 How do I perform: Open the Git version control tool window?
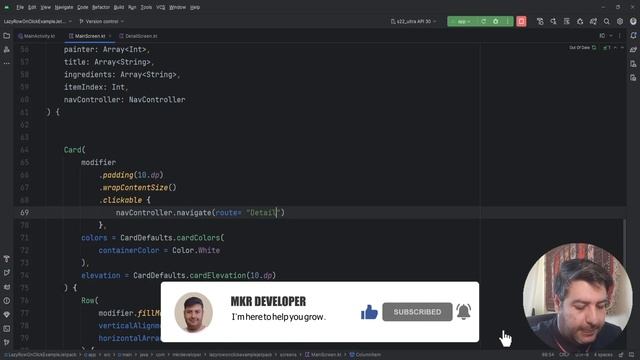coord(7,342)
